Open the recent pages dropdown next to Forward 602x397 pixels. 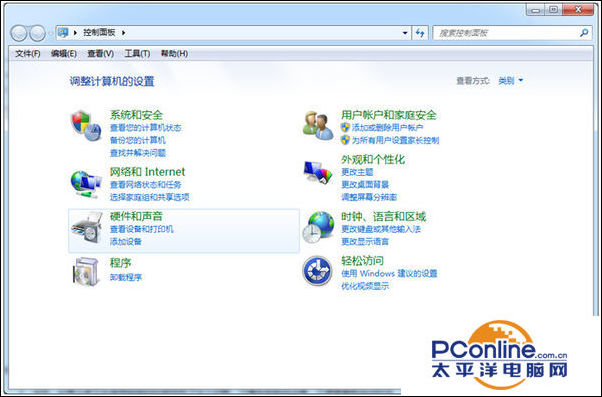click(x=50, y=33)
